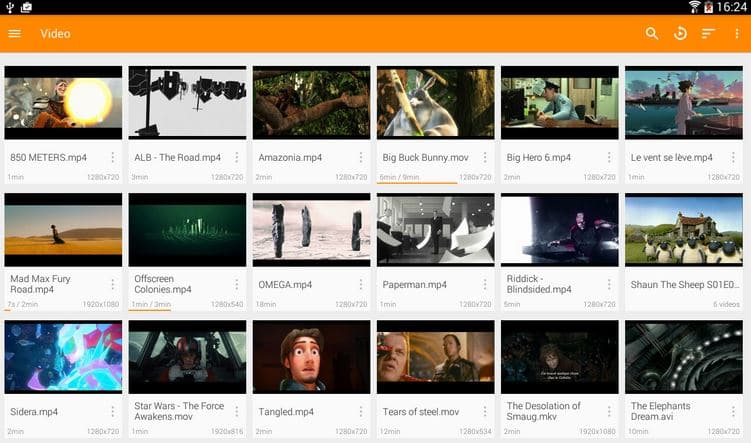Play the Le vent se lève thumbnail

coord(683,102)
